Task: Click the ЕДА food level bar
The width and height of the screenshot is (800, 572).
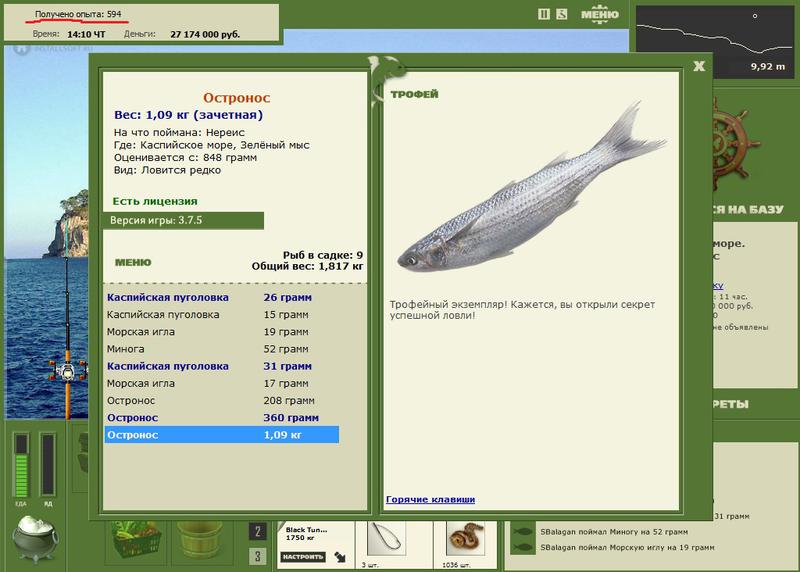Action: (x=21, y=465)
